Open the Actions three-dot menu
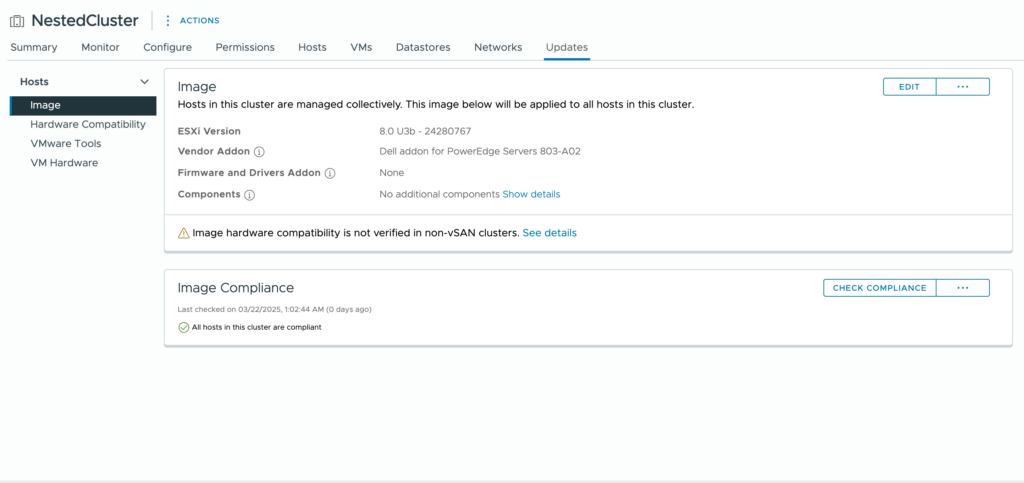This screenshot has width=1024, height=483. (167, 20)
